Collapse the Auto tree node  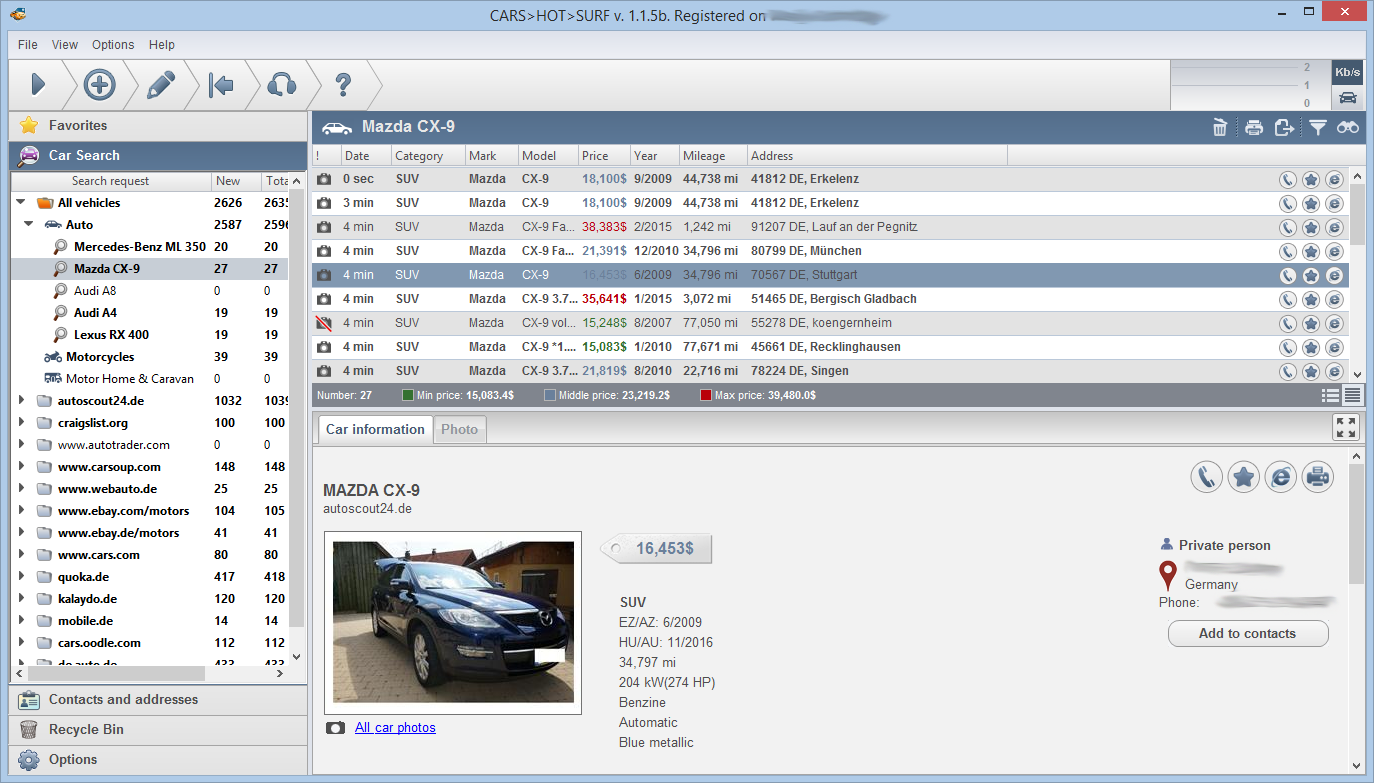[29, 225]
